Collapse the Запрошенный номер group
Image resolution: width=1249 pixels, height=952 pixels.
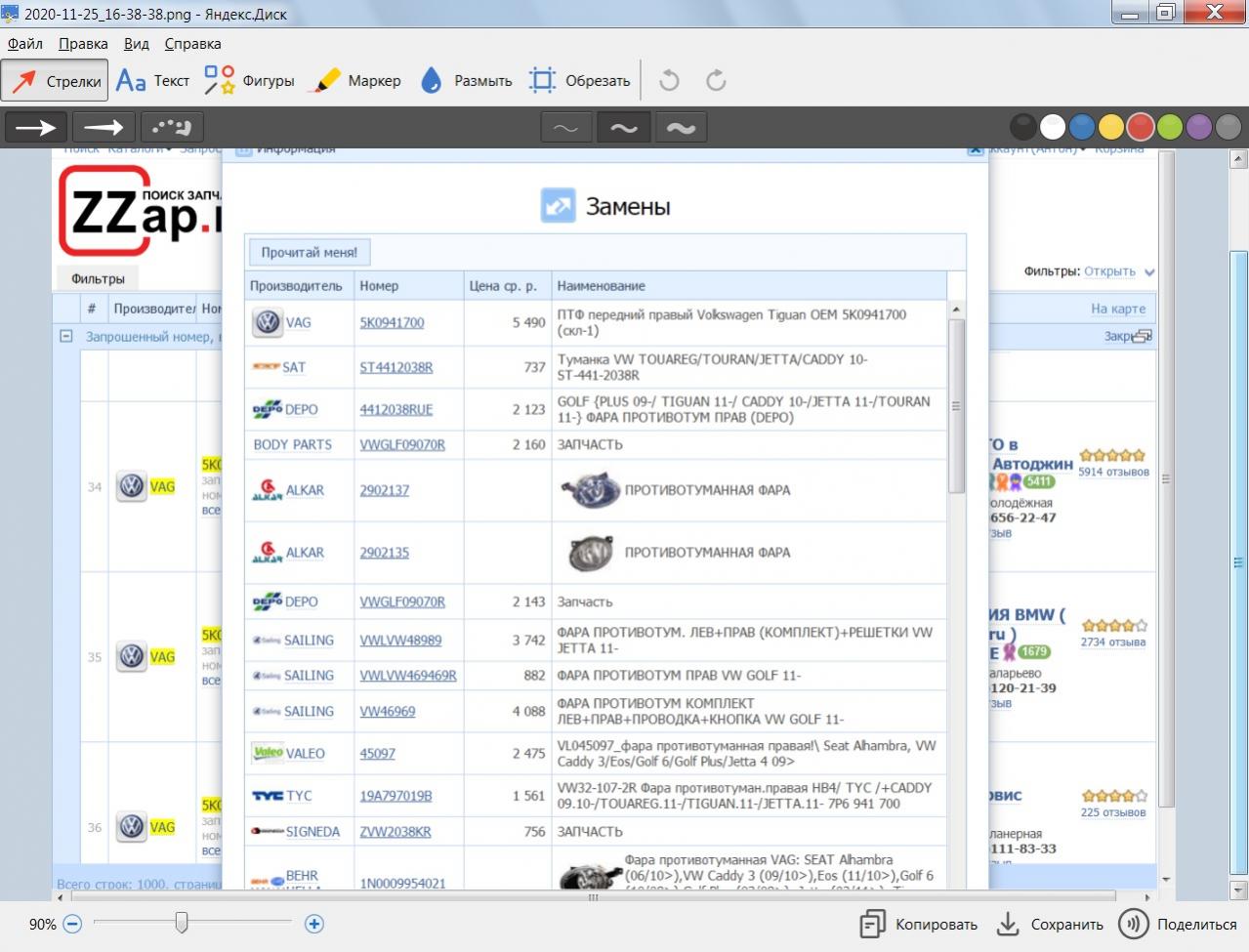[66, 336]
